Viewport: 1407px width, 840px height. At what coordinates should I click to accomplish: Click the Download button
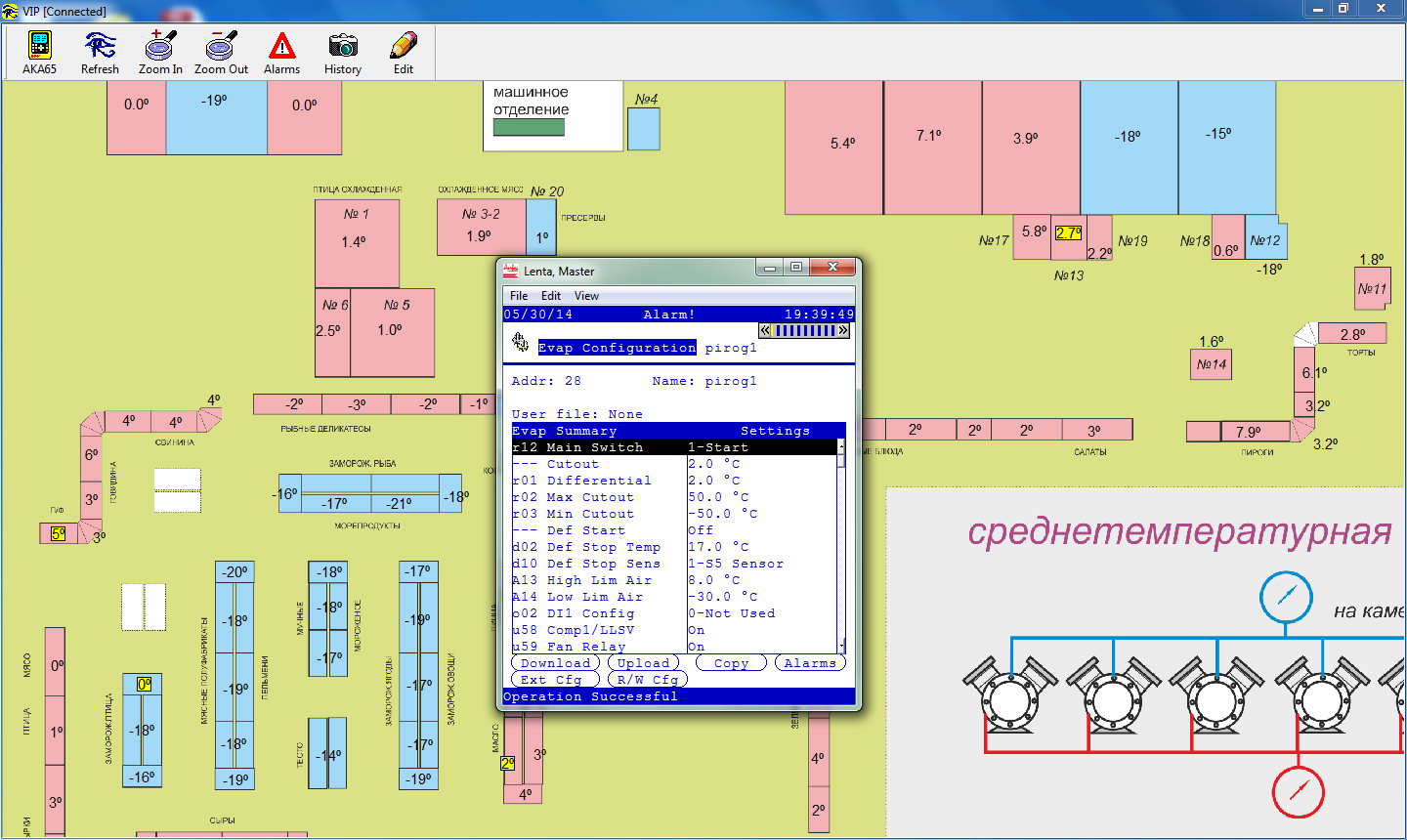point(555,662)
